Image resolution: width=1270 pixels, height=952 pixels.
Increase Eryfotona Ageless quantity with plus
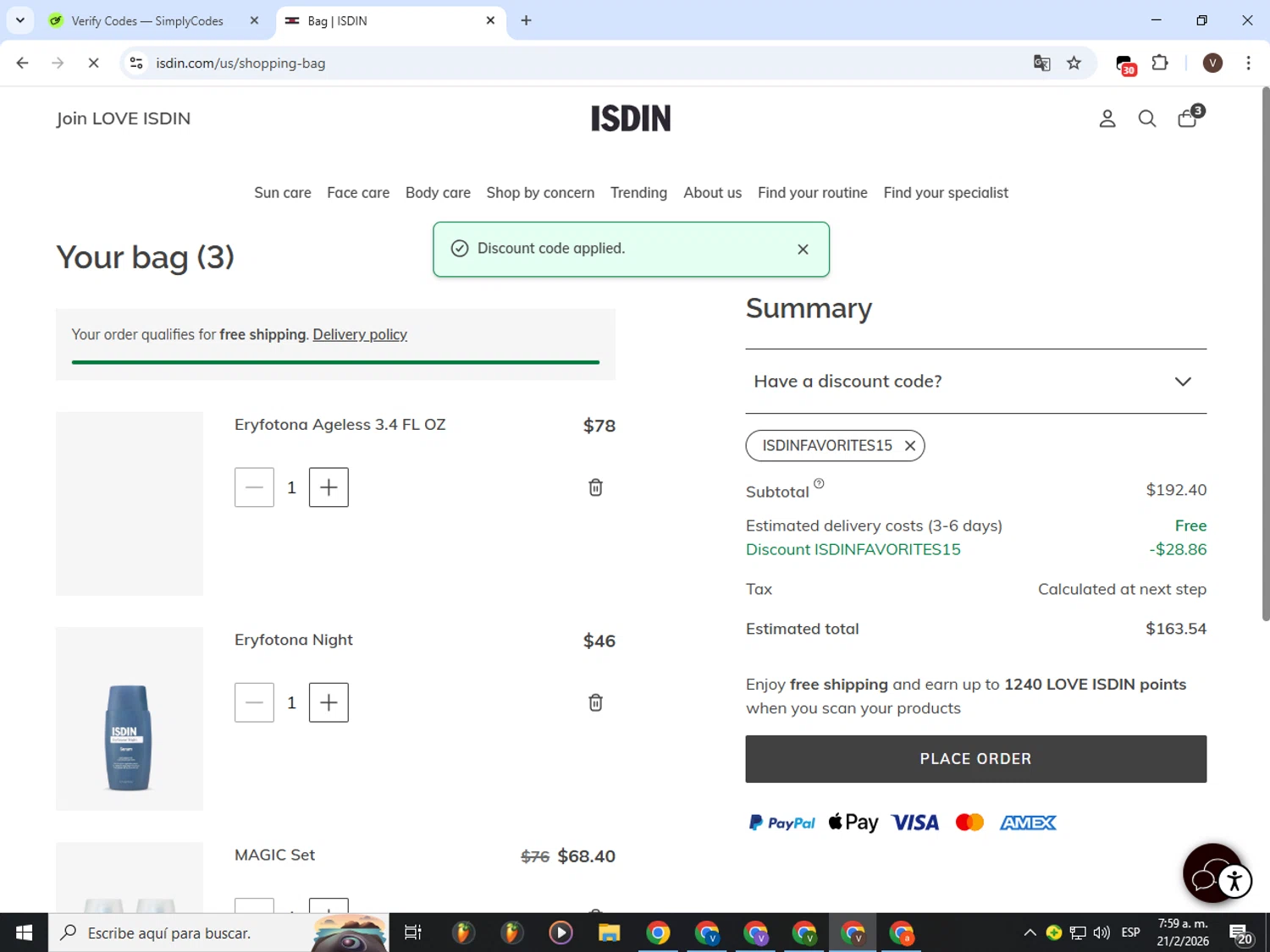tap(329, 487)
